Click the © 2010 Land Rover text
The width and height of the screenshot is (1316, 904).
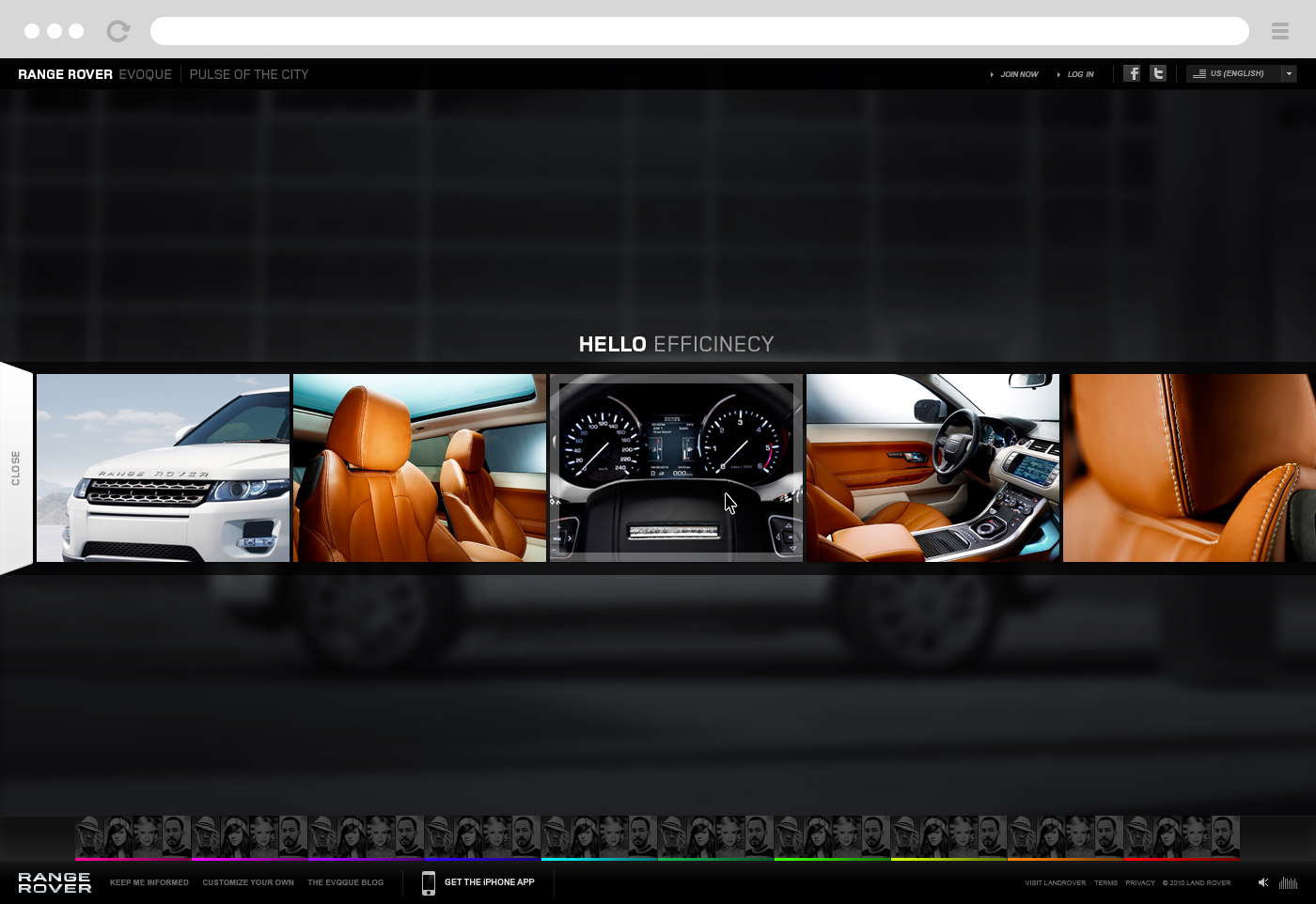tap(1197, 882)
